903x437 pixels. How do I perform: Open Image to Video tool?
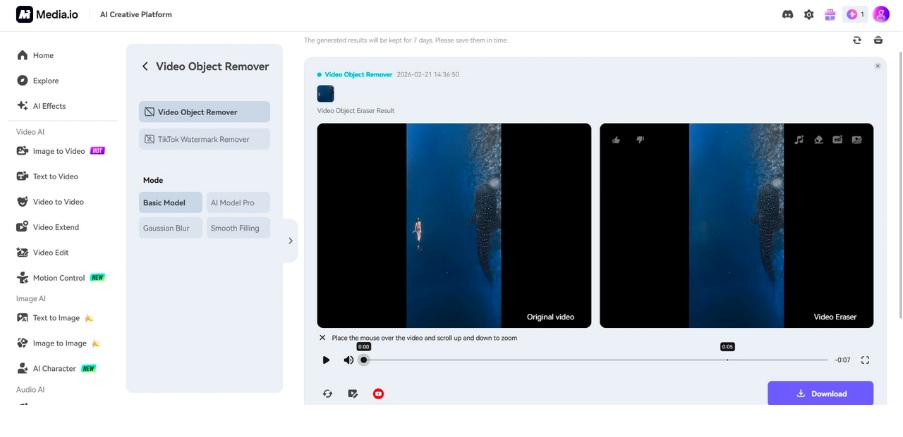tap(62, 151)
